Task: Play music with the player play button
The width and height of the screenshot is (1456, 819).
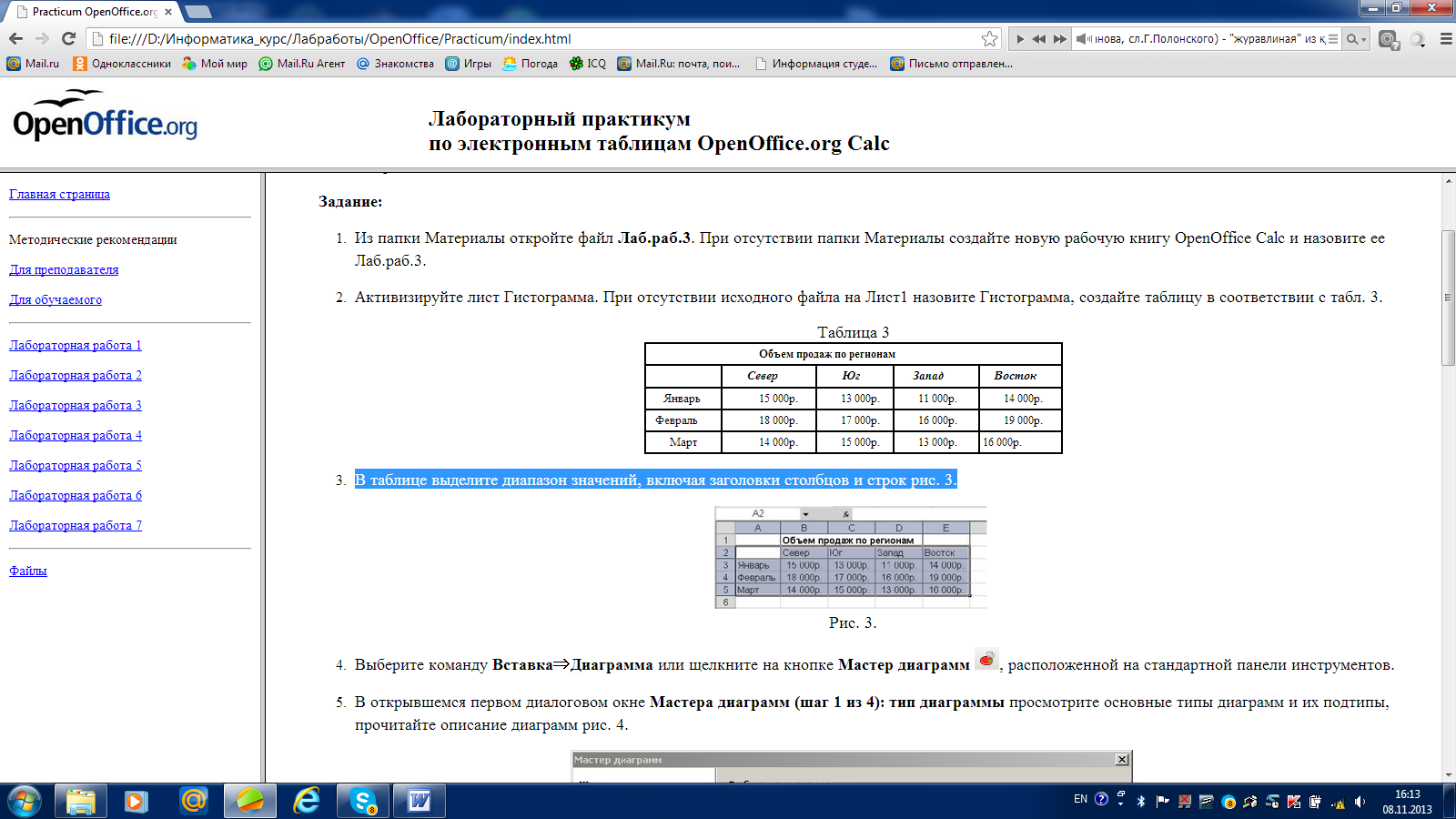Action: [1020, 39]
